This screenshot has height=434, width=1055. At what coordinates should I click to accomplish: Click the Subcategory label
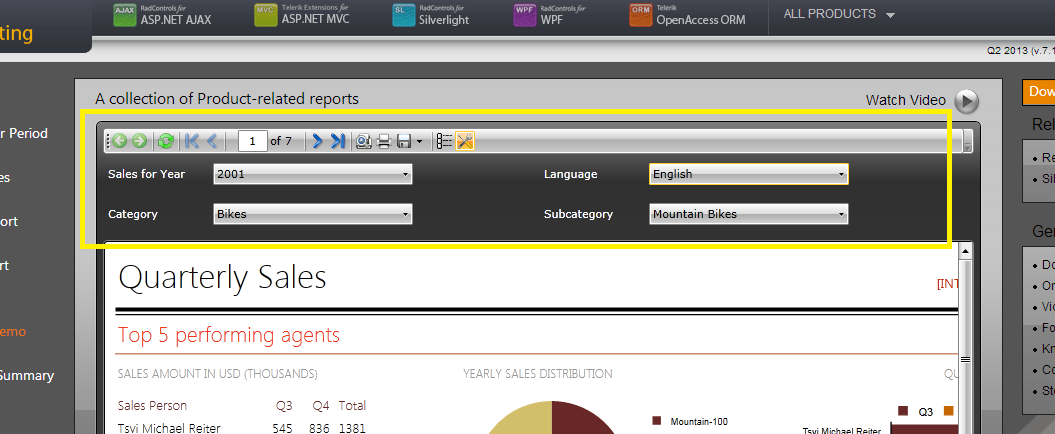pos(579,215)
